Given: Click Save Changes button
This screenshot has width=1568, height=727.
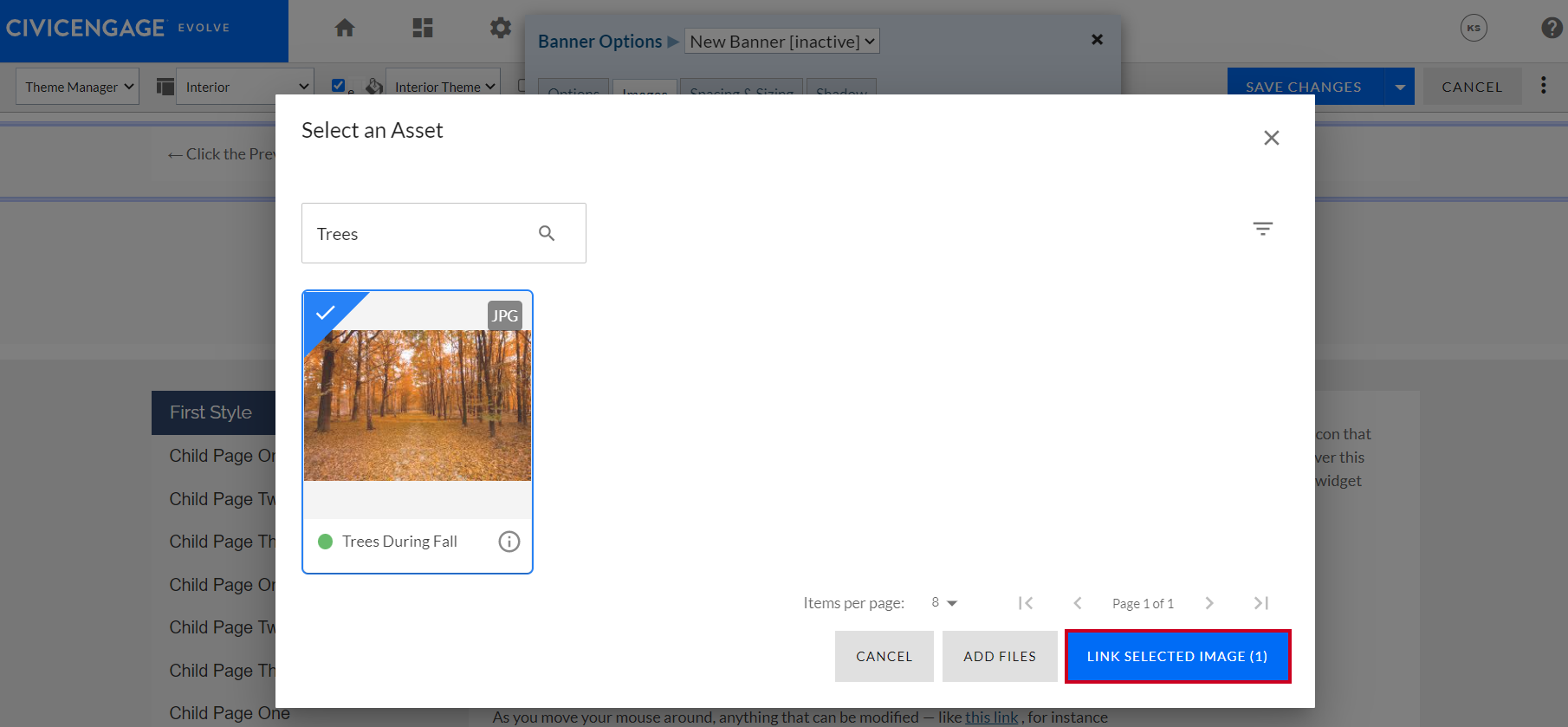Looking at the screenshot, I should point(1305,87).
